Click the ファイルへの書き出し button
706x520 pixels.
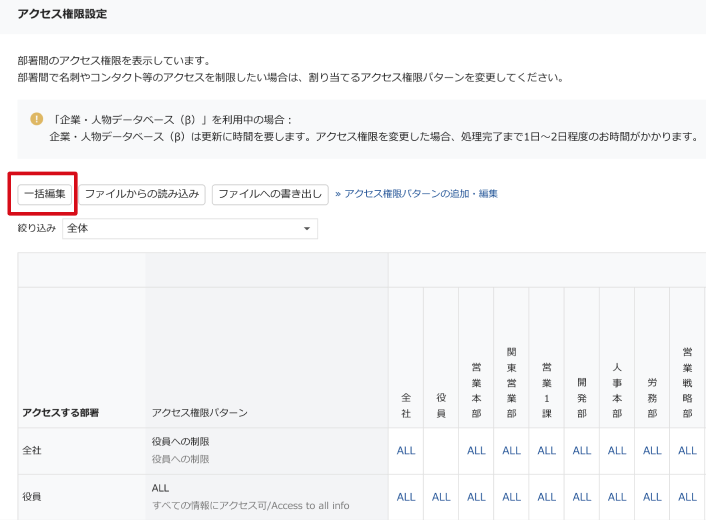(x=269, y=194)
